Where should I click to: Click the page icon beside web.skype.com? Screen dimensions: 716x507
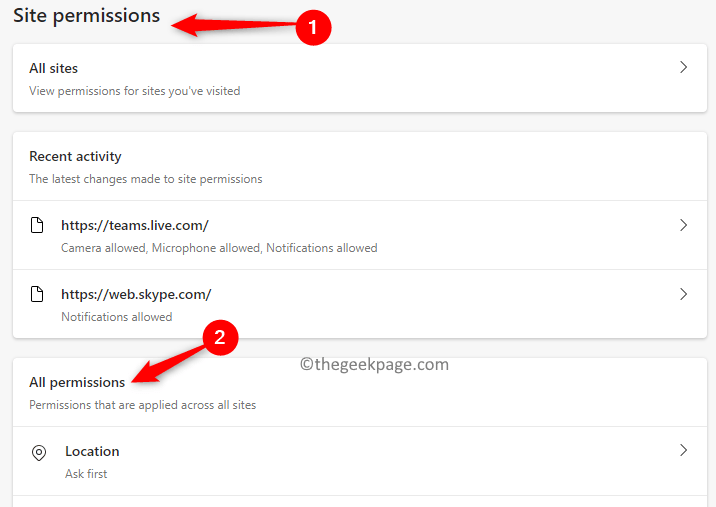(37, 295)
